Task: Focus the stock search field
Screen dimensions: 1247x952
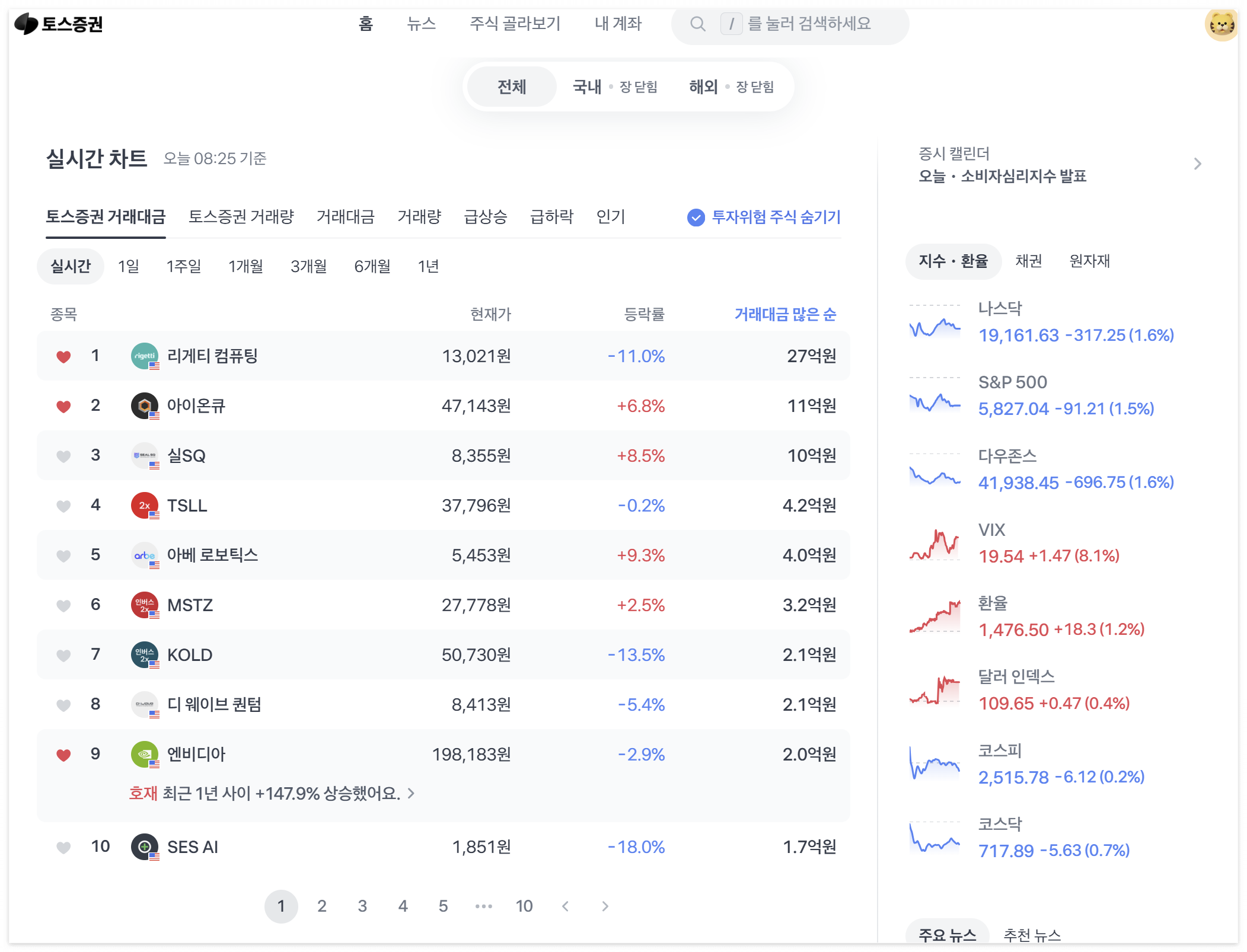Action: pos(790,24)
